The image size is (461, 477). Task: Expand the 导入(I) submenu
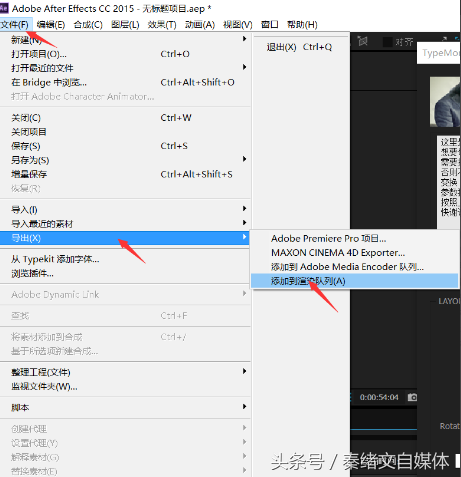[x=125, y=210]
